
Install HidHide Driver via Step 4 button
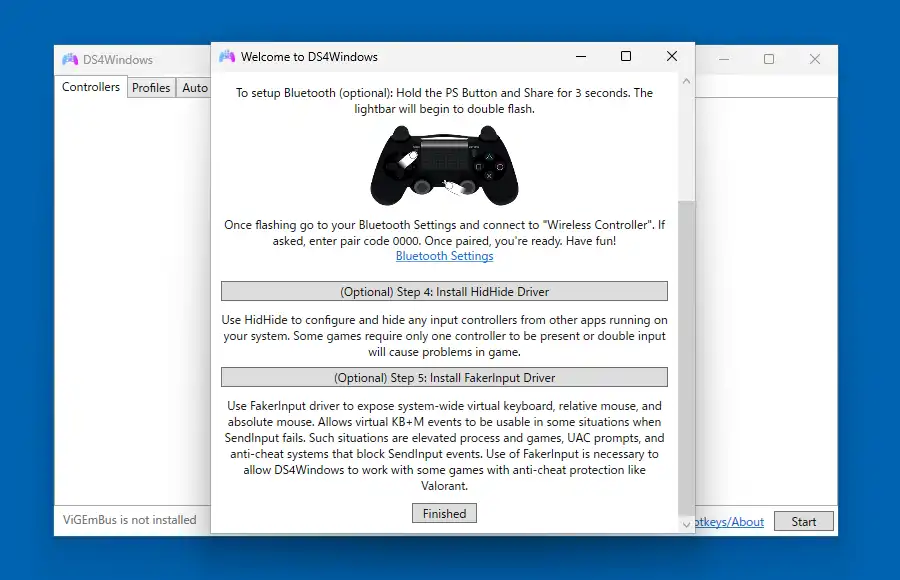(444, 291)
